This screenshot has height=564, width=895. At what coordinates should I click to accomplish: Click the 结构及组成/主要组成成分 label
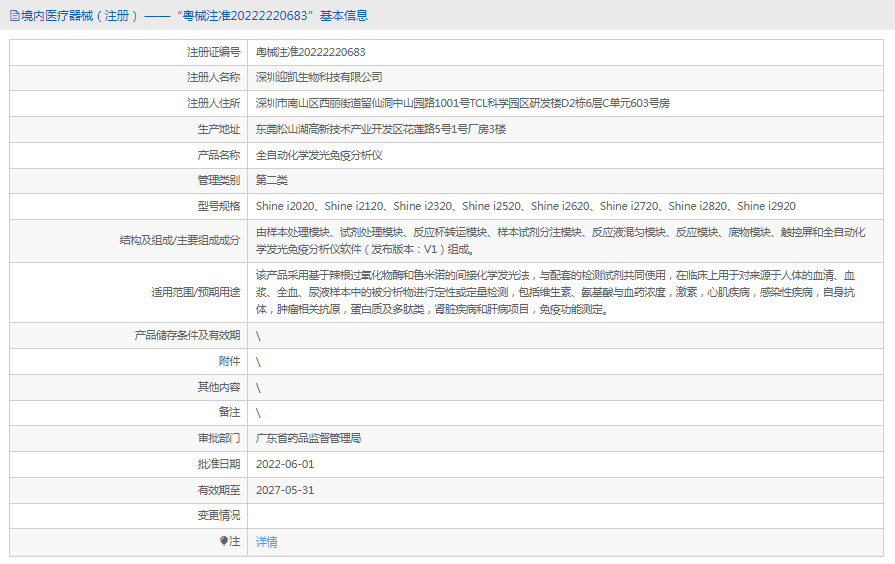(180, 240)
